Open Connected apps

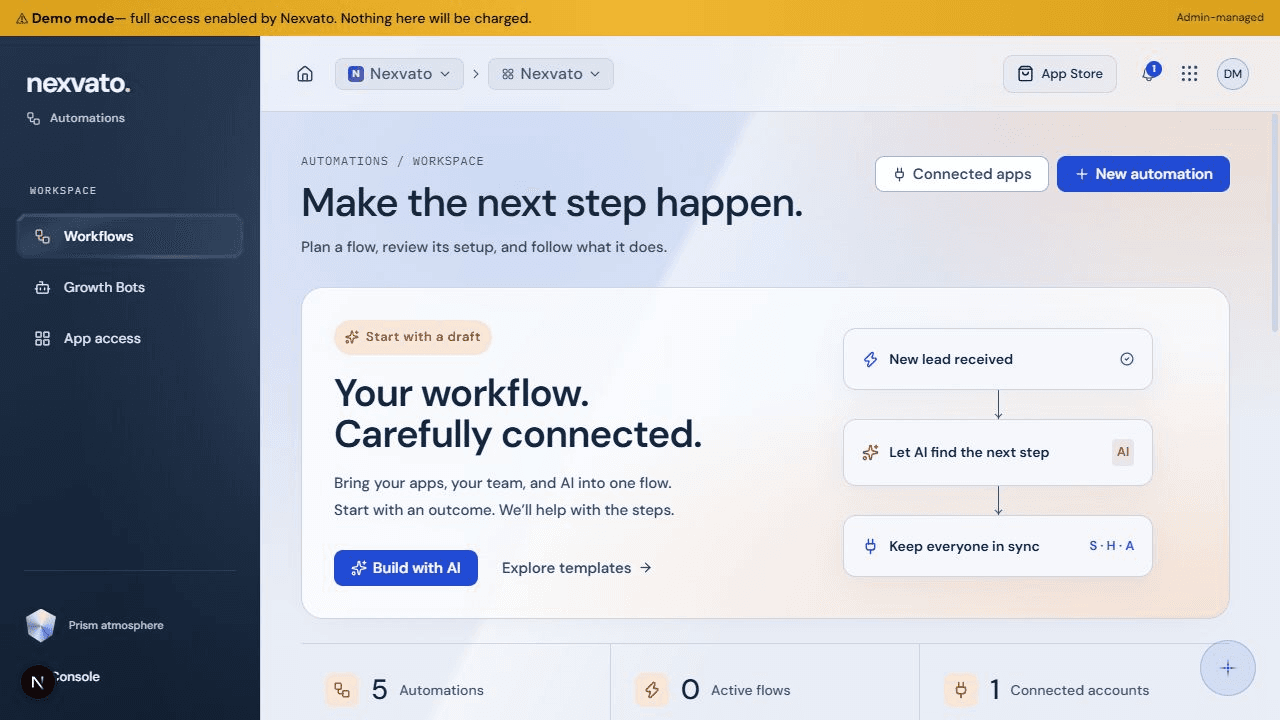click(961, 174)
